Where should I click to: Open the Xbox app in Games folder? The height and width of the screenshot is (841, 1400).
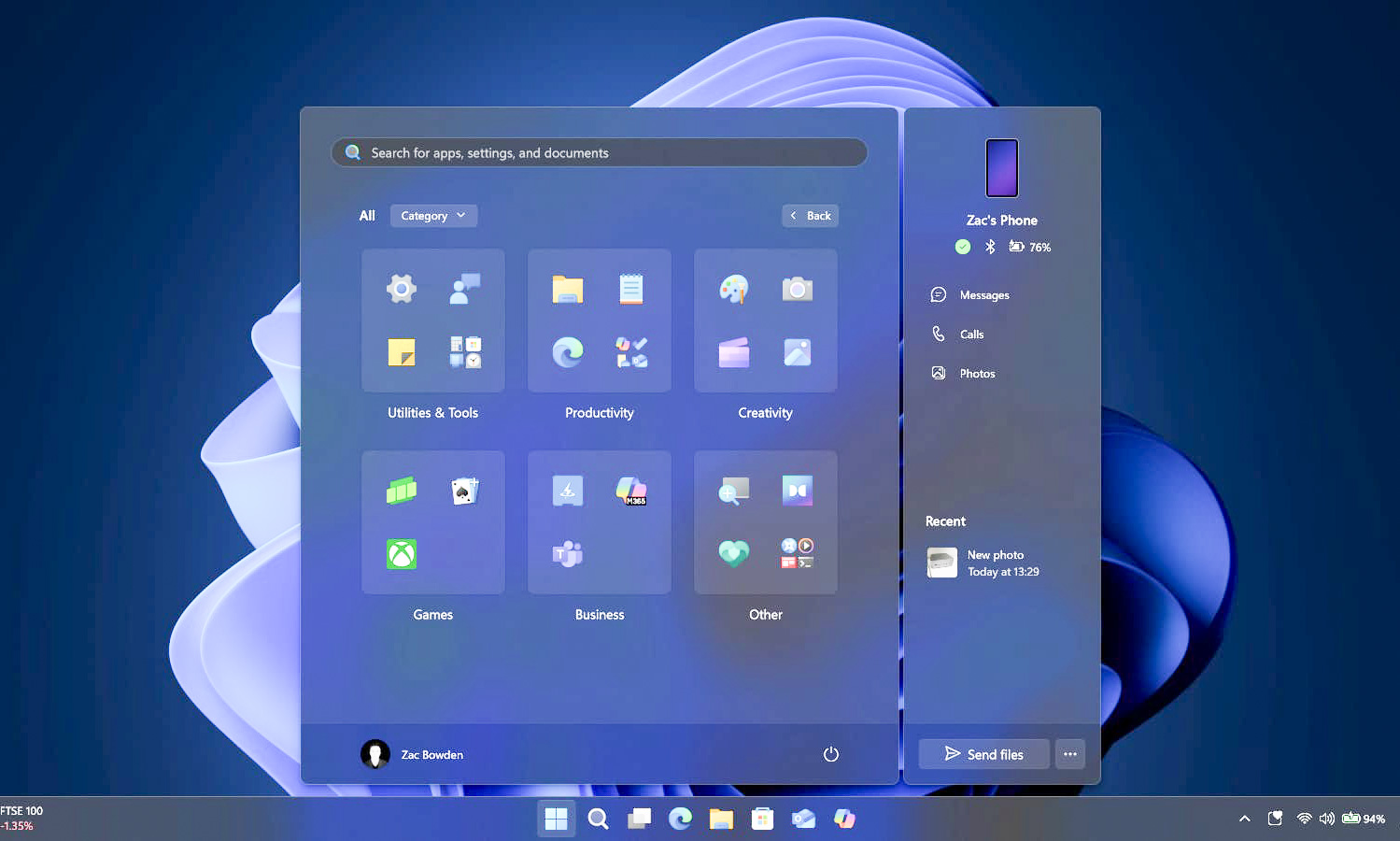tap(401, 553)
